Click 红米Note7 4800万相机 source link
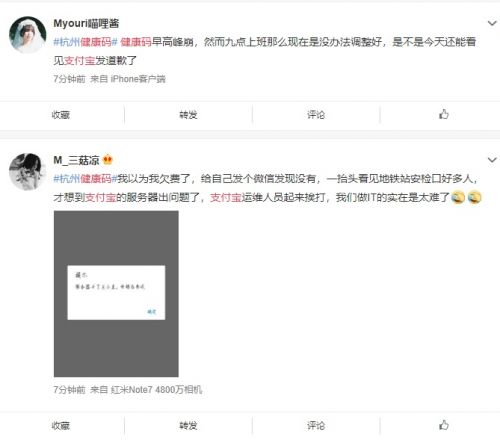The image size is (500, 440). pos(156,389)
